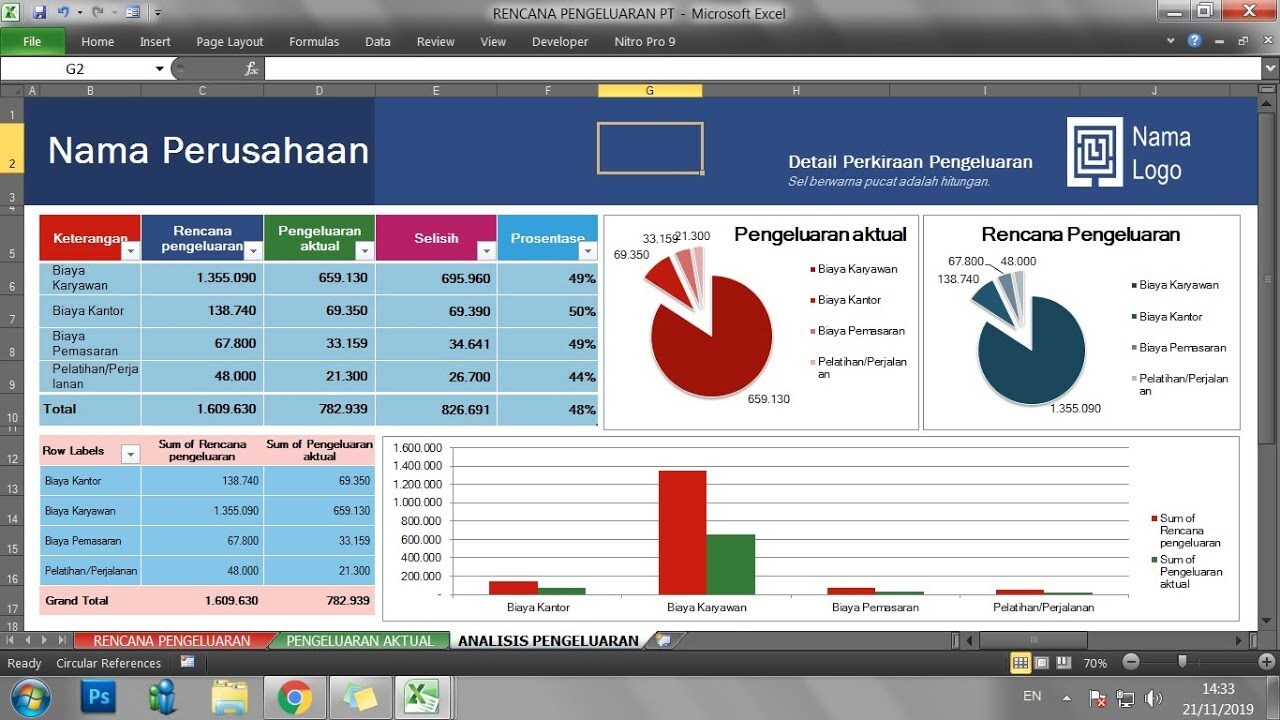The image size is (1280, 720).
Task: Open Page Break Preview from the status bar
Action: click(x=1062, y=662)
